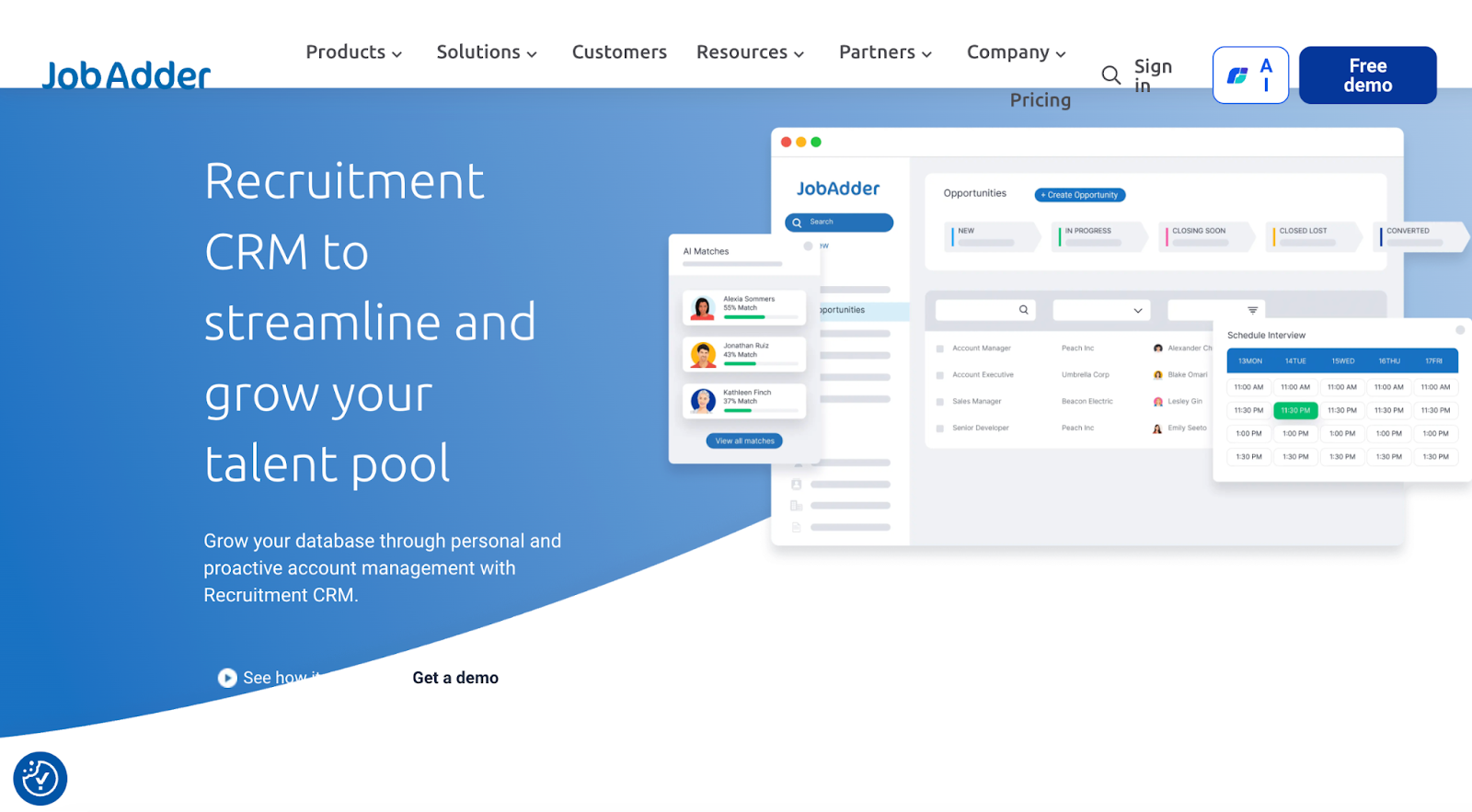This screenshot has width=1472, height=812.
Task: Click the 16THU schedule column header
Action: [x=1389, y=361]
